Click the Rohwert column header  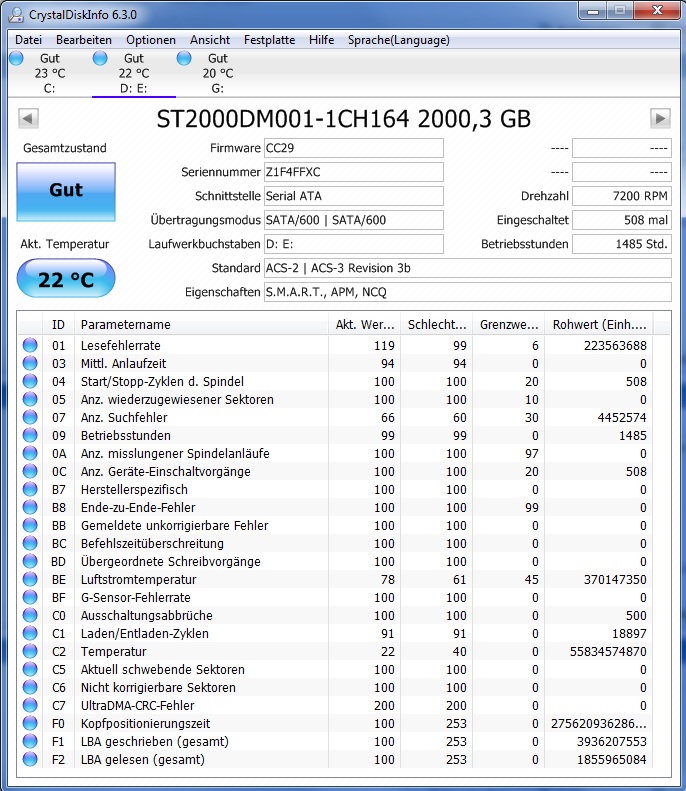pyautogui.click(x=599, y=324)
